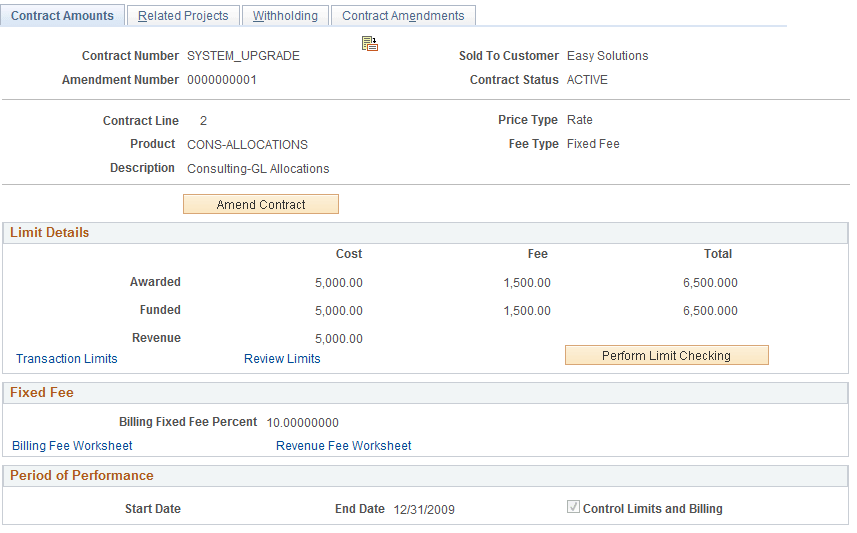Click the Revenue Cost amount 5,000.00
857x533 pixels.
[x=338, y=338]
